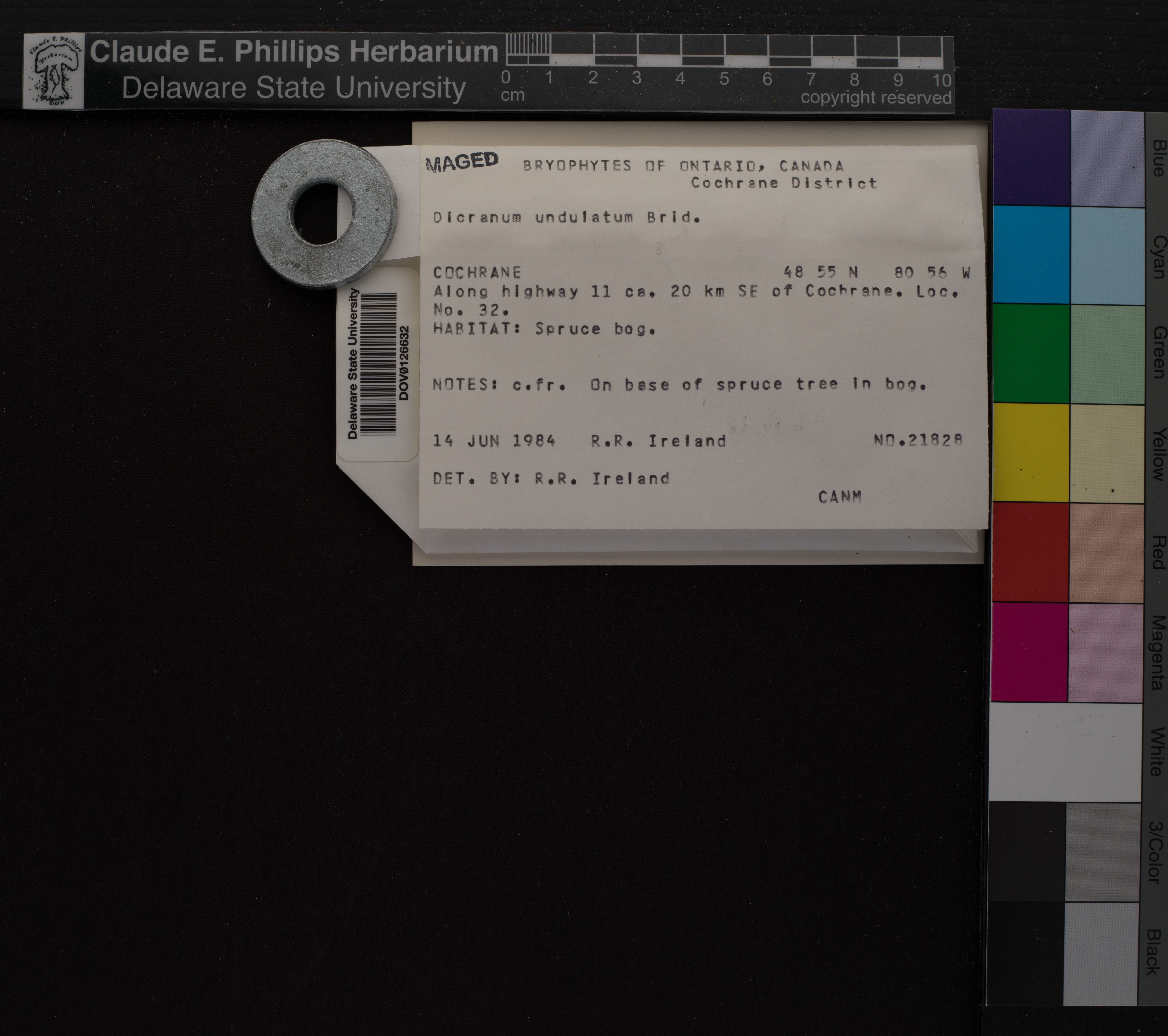
Task: Click the IMAGED stamp on label
Action: click(462, 162)
